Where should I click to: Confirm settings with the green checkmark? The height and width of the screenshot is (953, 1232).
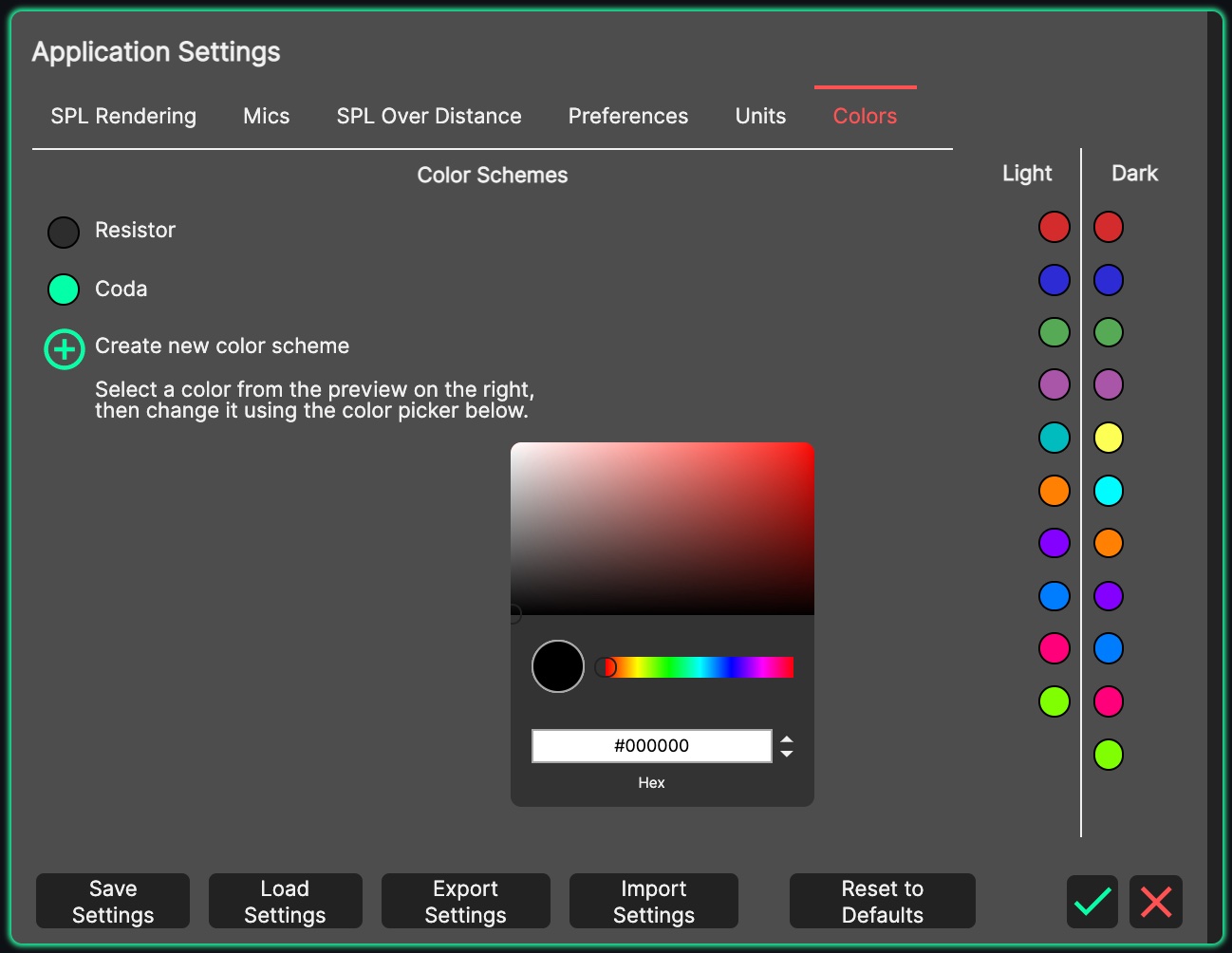(x=1092, y=902)
